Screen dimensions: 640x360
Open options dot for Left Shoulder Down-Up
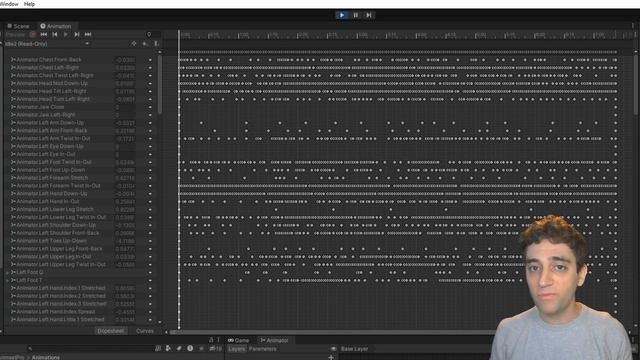click(150, 225)
